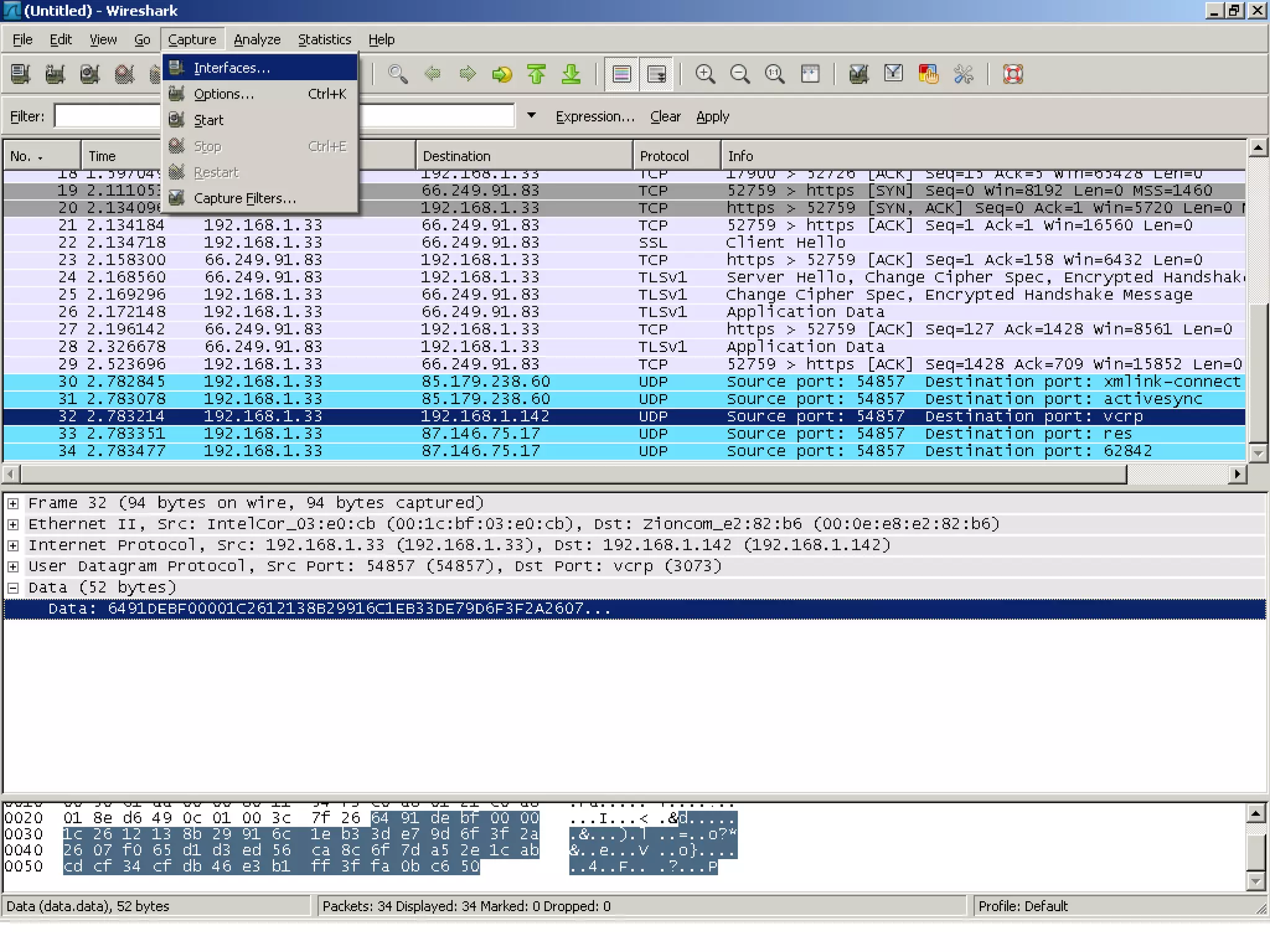
Task: Click the Coloring Rules toolbar icon
Action: coord(928,74)
